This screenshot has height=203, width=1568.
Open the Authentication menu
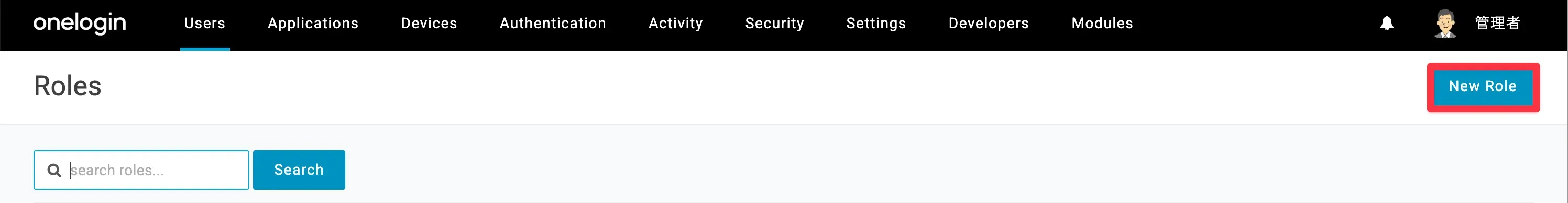coord(553,23)
